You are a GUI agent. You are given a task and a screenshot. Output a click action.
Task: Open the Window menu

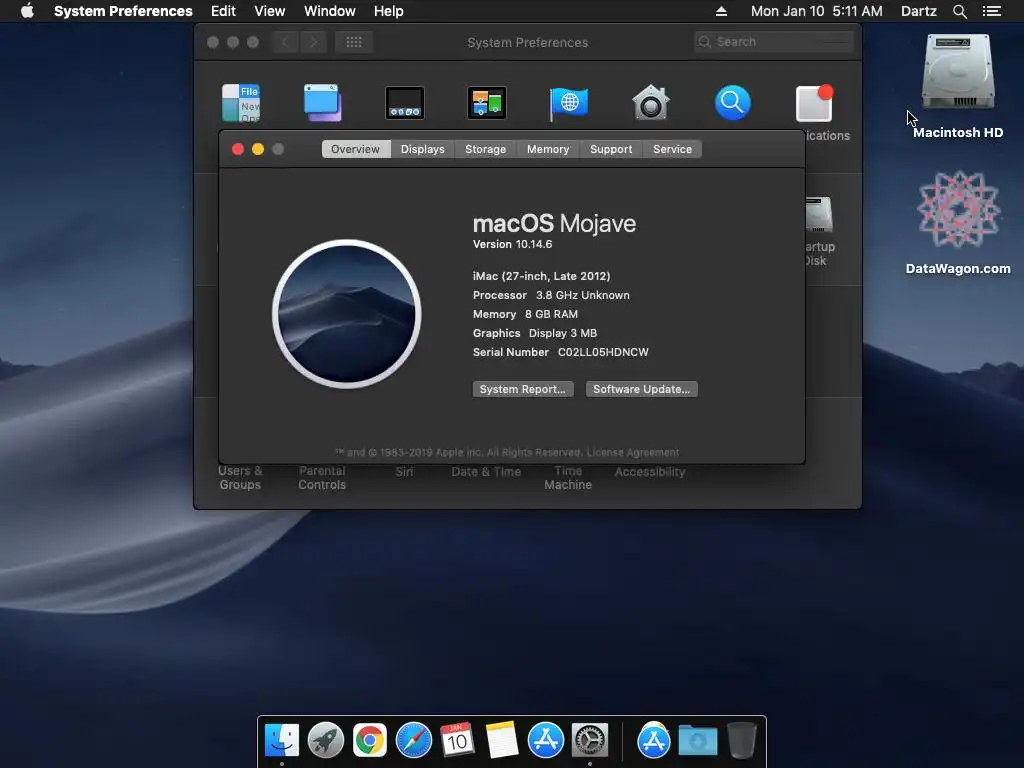330,11
